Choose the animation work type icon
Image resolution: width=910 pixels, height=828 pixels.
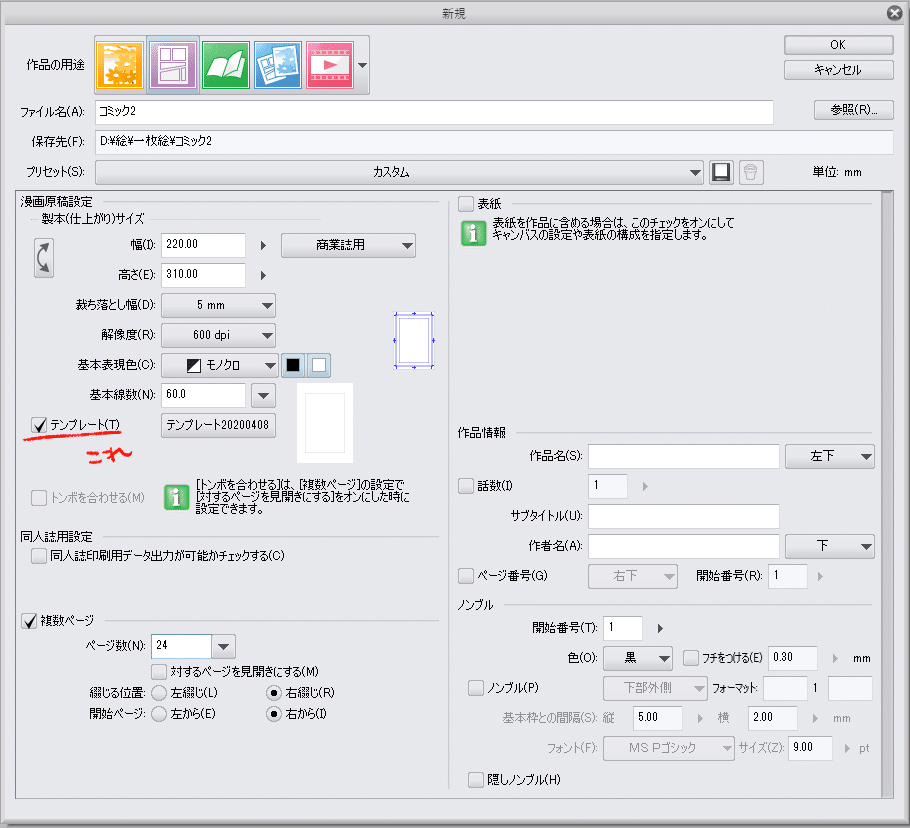[330, 64]
